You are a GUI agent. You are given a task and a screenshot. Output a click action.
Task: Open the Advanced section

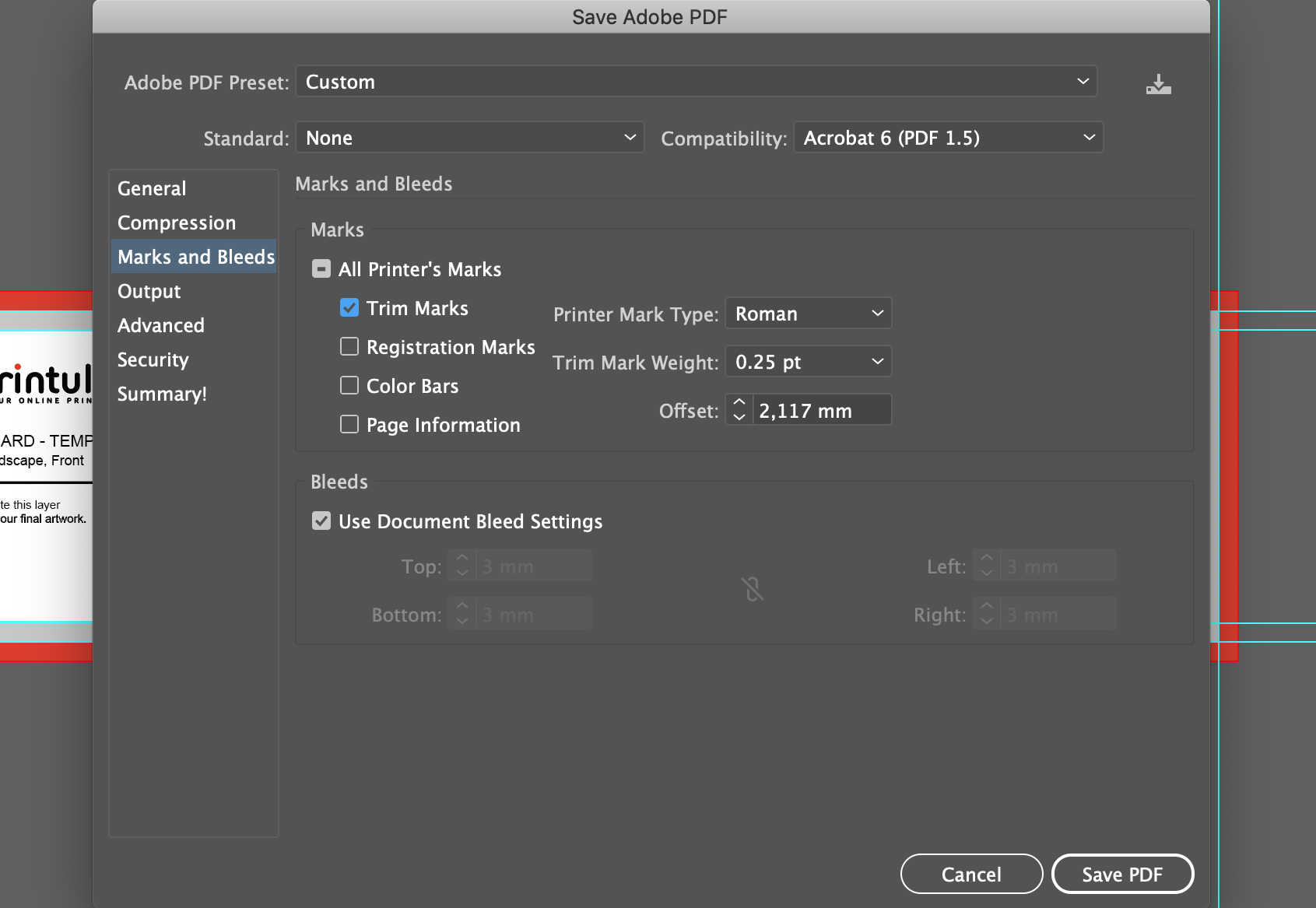pos(194,325)
